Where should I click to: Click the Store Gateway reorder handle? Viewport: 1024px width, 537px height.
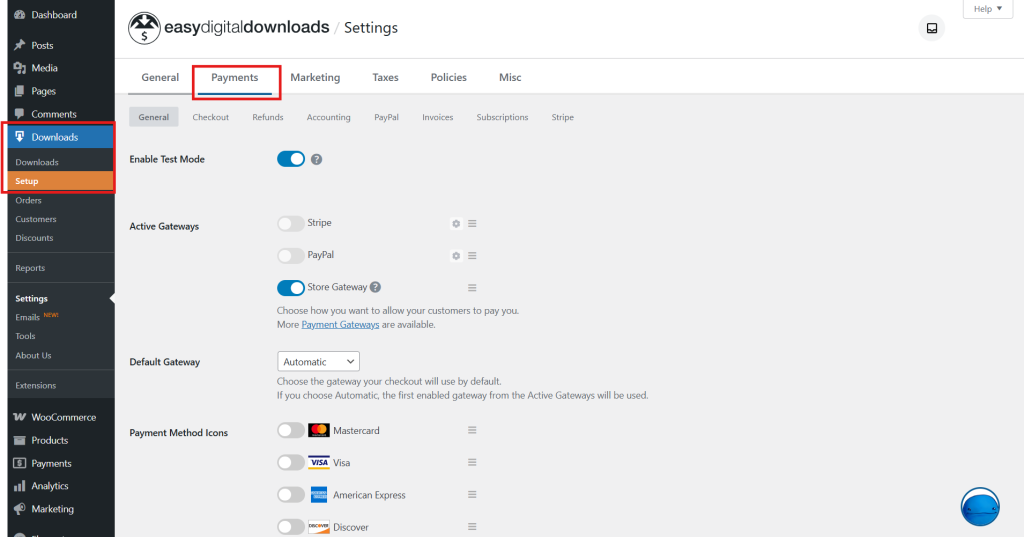[x=472, y=287]
